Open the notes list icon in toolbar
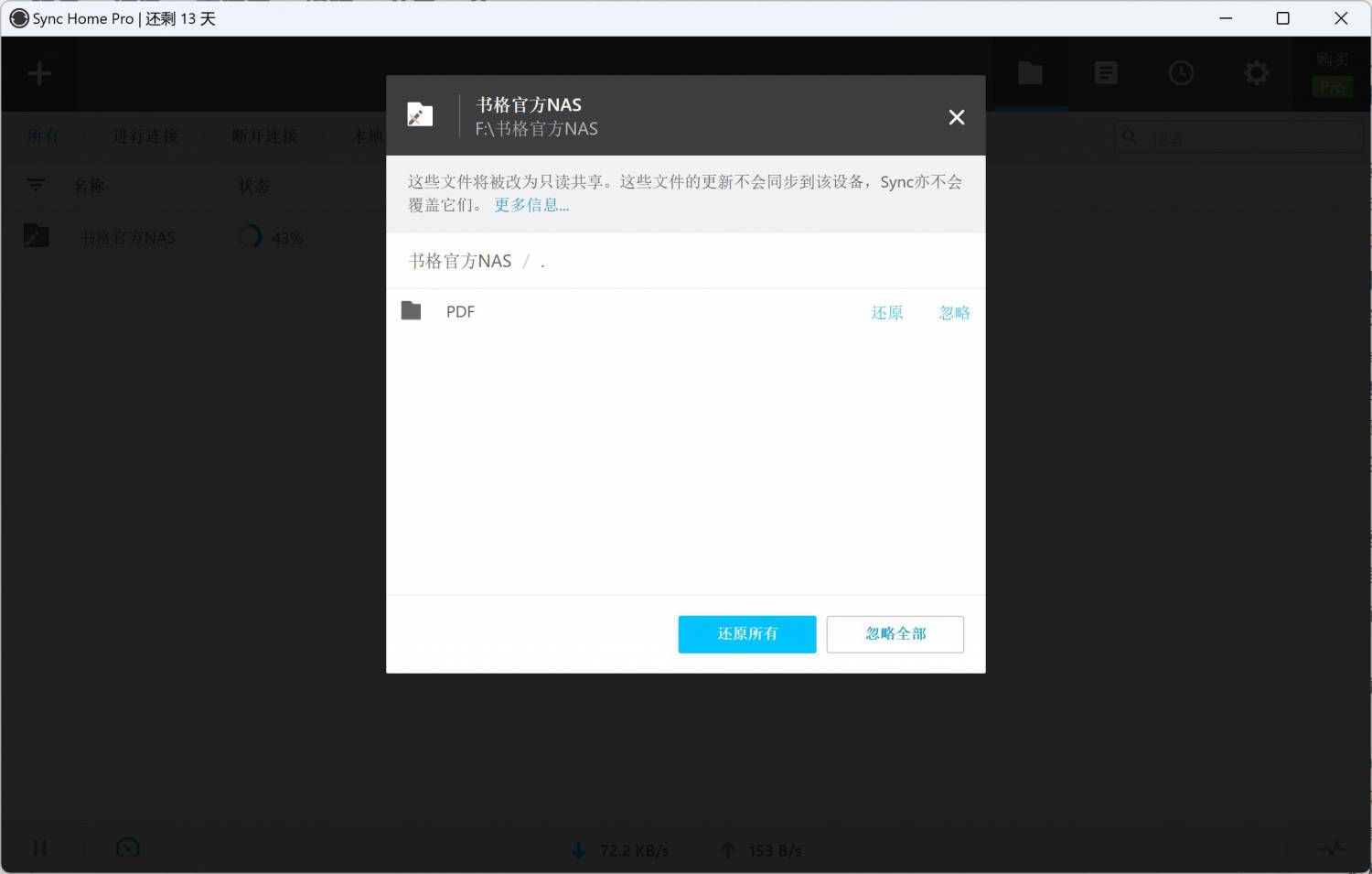 (1106, 73)
